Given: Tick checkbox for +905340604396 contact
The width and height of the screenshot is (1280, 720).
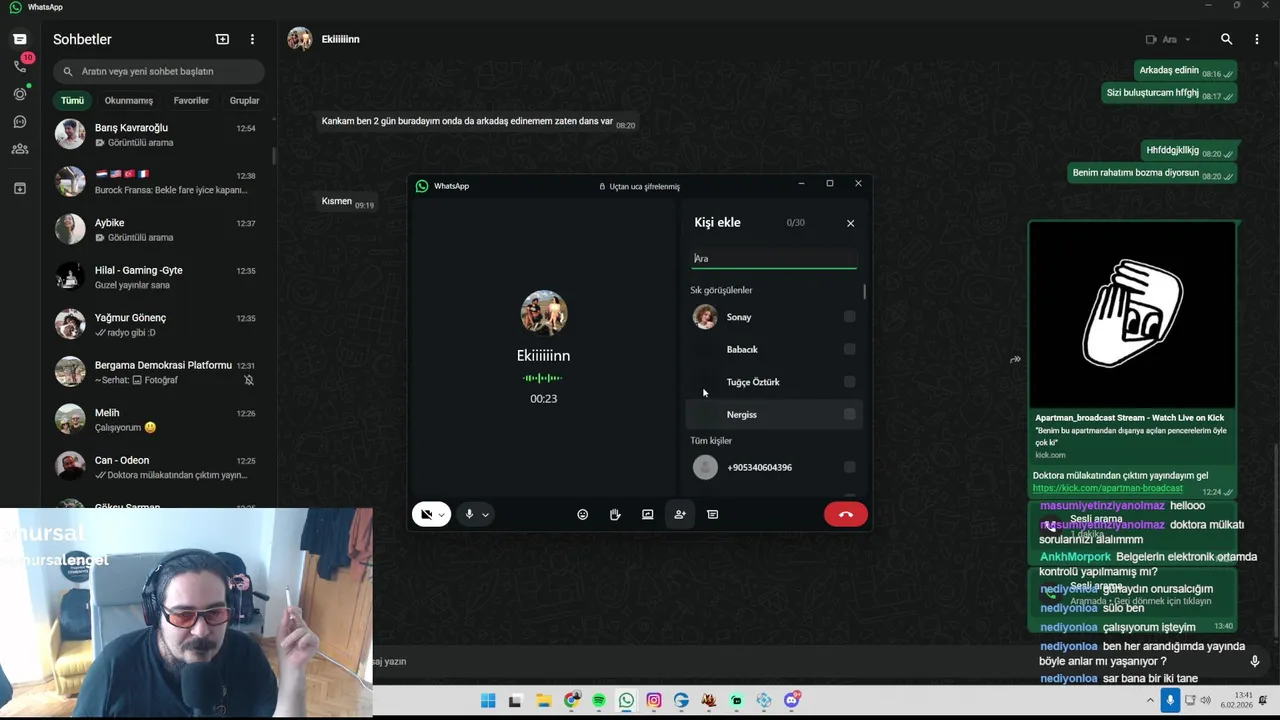Looking at the screenshot, I should point(849,467).
